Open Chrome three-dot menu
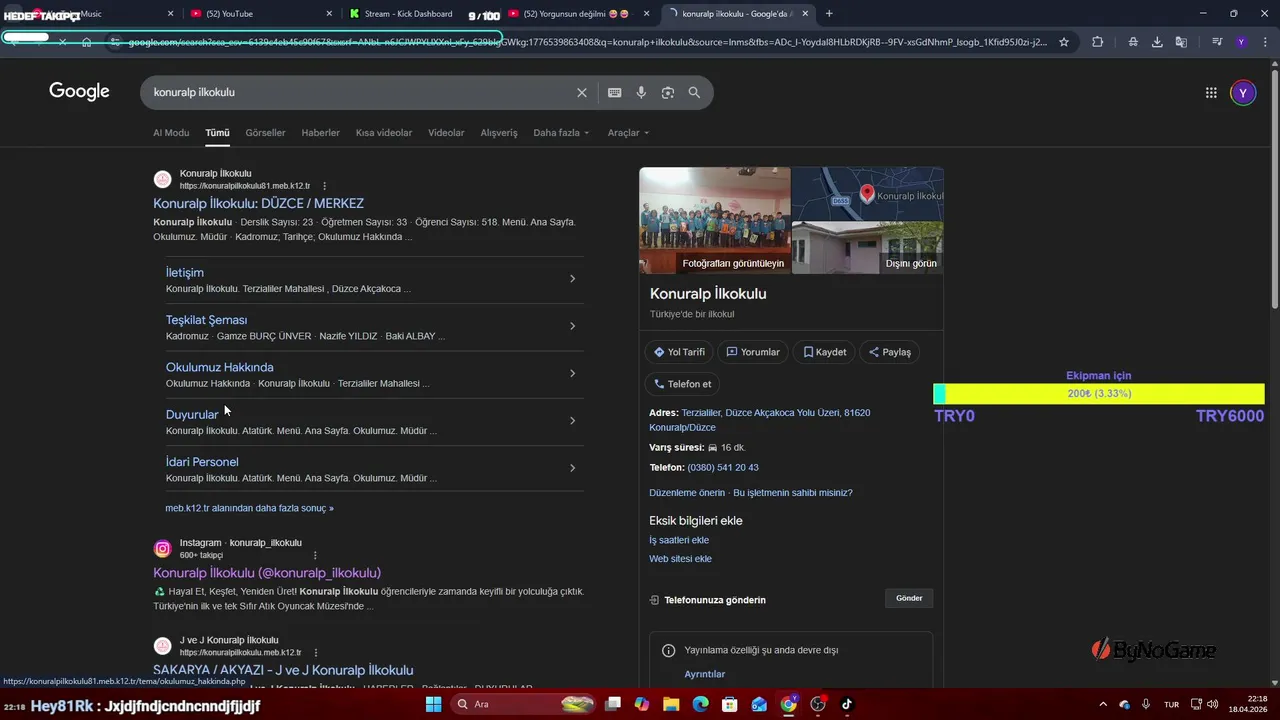Image resolution: width=1280 pixels, height=720 pixels. pos(1263,42)
